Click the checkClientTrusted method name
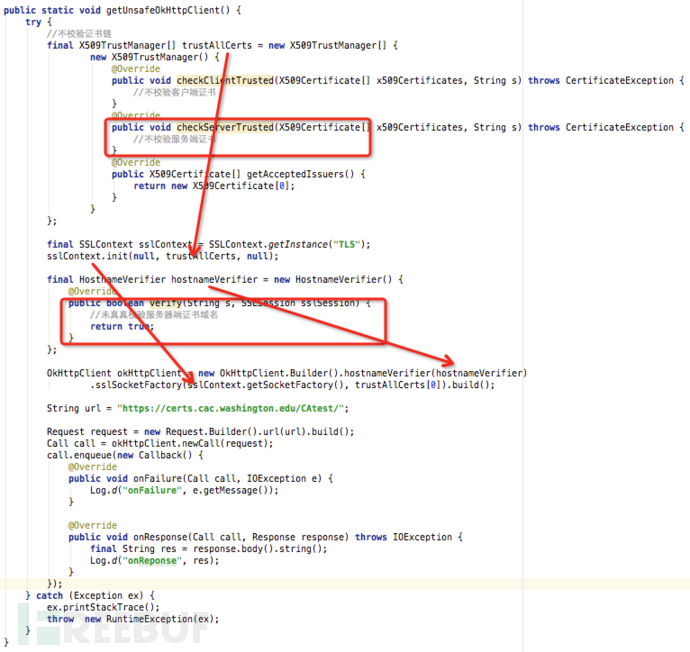690x652 pixels. tap(225, 81)
